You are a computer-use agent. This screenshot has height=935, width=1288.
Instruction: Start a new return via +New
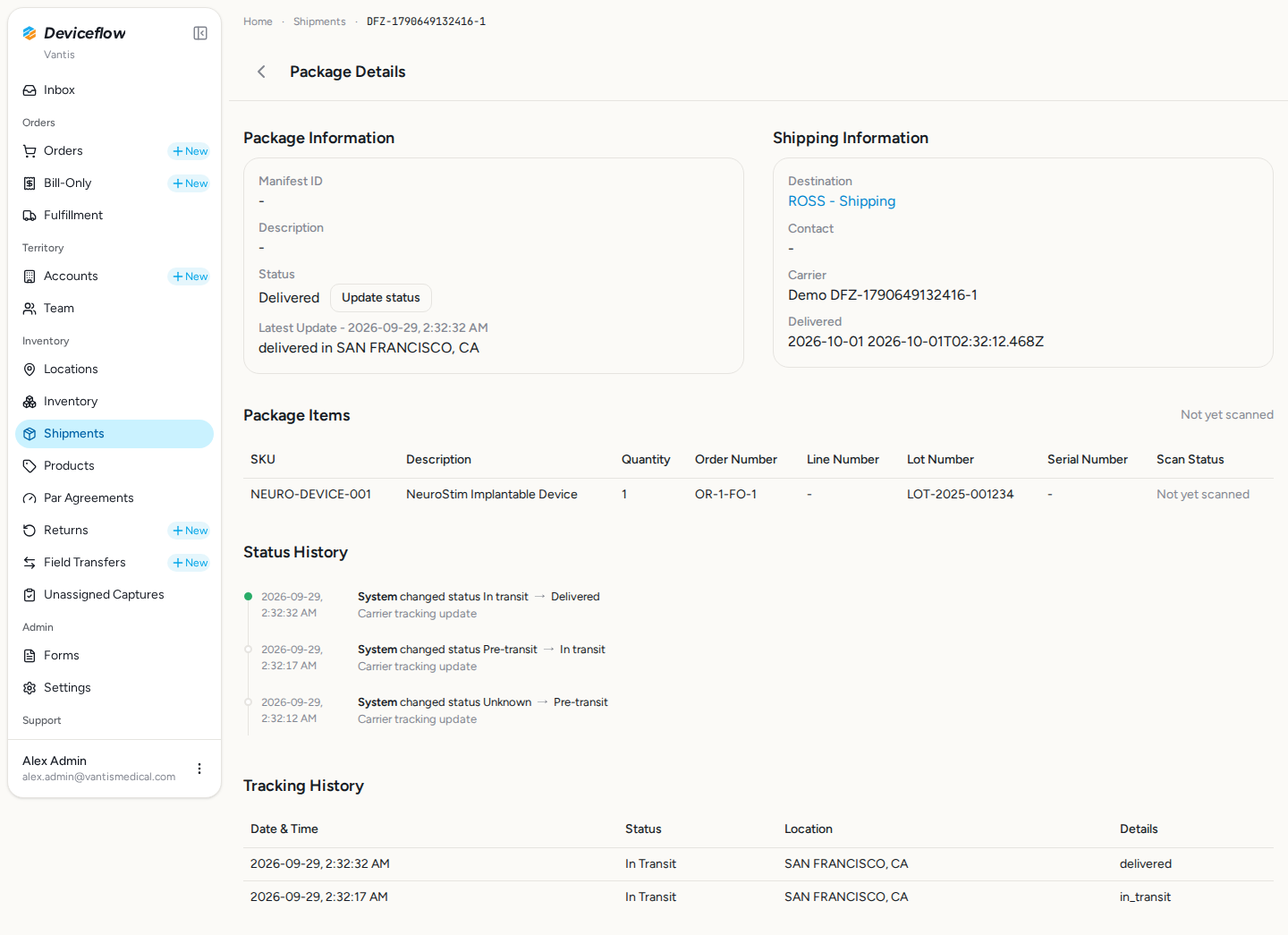click(x=190, y=531)
